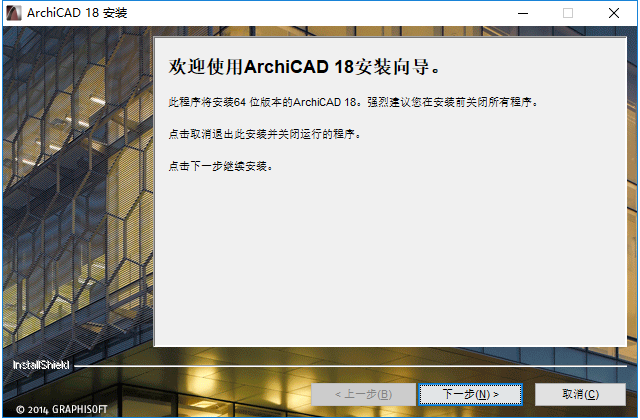Click the building image strip above the welcome panel
Viewport: 640px width, 420px height.
point(390,31)
